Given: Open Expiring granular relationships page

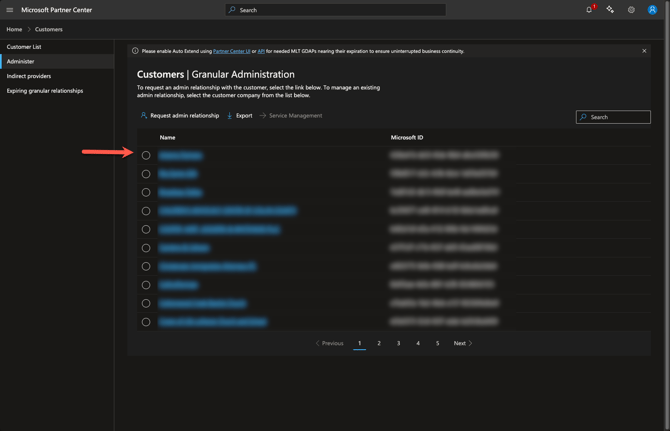Looking at the screenshot, I should click(x=45, y=91).
